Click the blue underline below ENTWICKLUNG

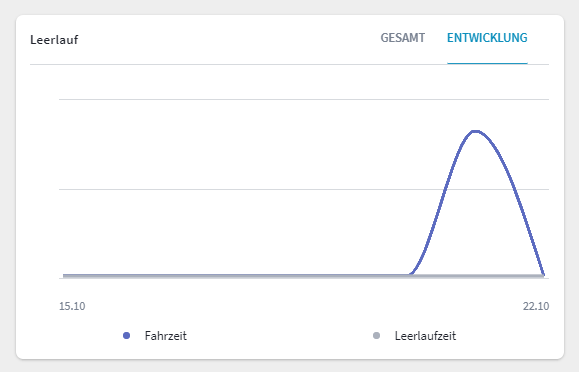coord(487,63)
